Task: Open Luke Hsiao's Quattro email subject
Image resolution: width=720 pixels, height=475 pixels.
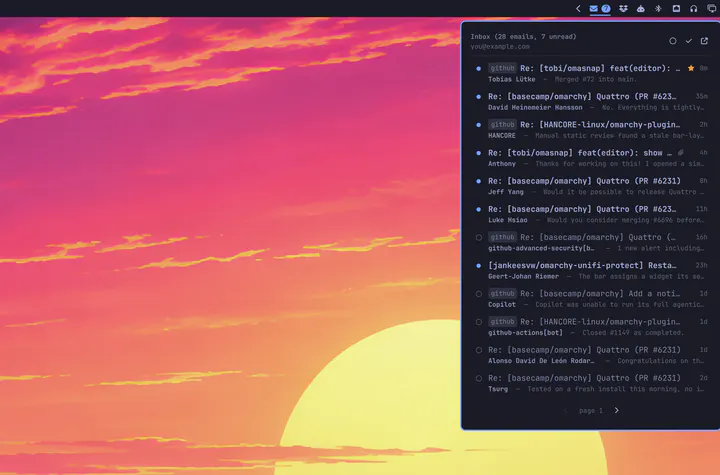Action: (x=582, y=209)
